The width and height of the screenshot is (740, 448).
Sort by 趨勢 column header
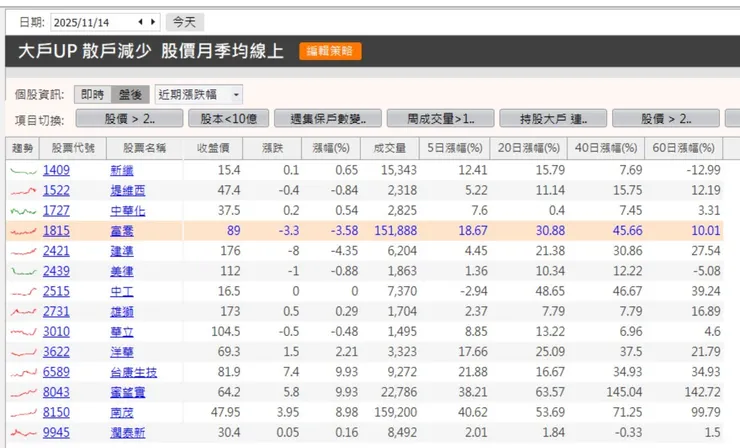coord(23,148)
